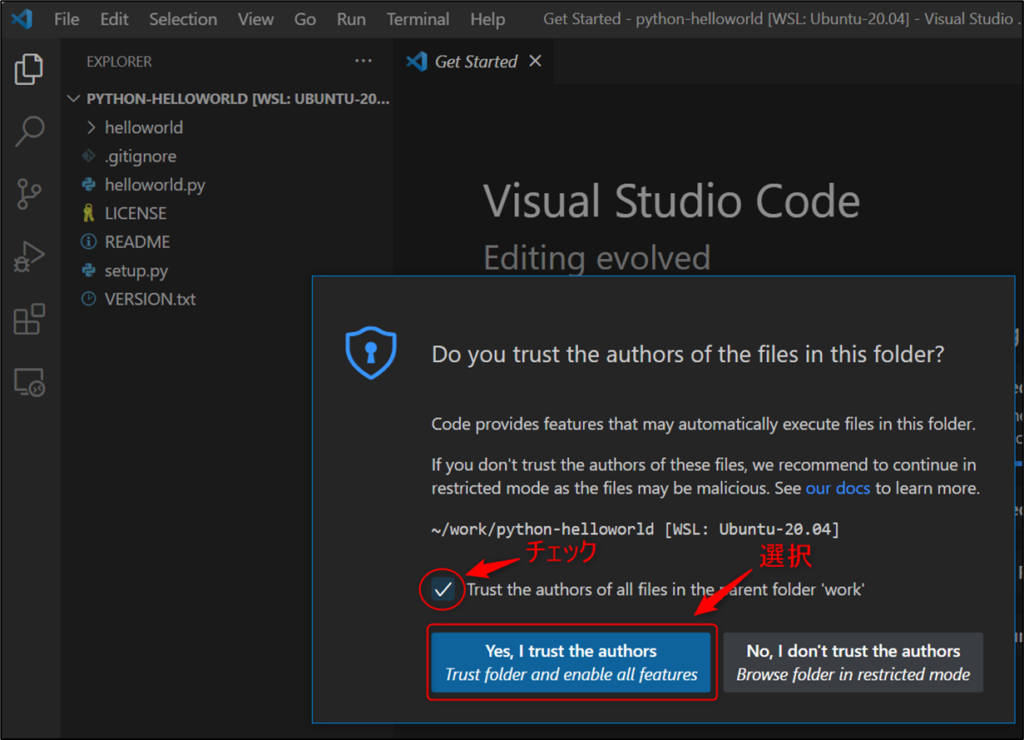Image resolution: width=1024 pixels, height=740 pixels.
Task: Click No, I don't trust the authors
Action: [853, 662]
